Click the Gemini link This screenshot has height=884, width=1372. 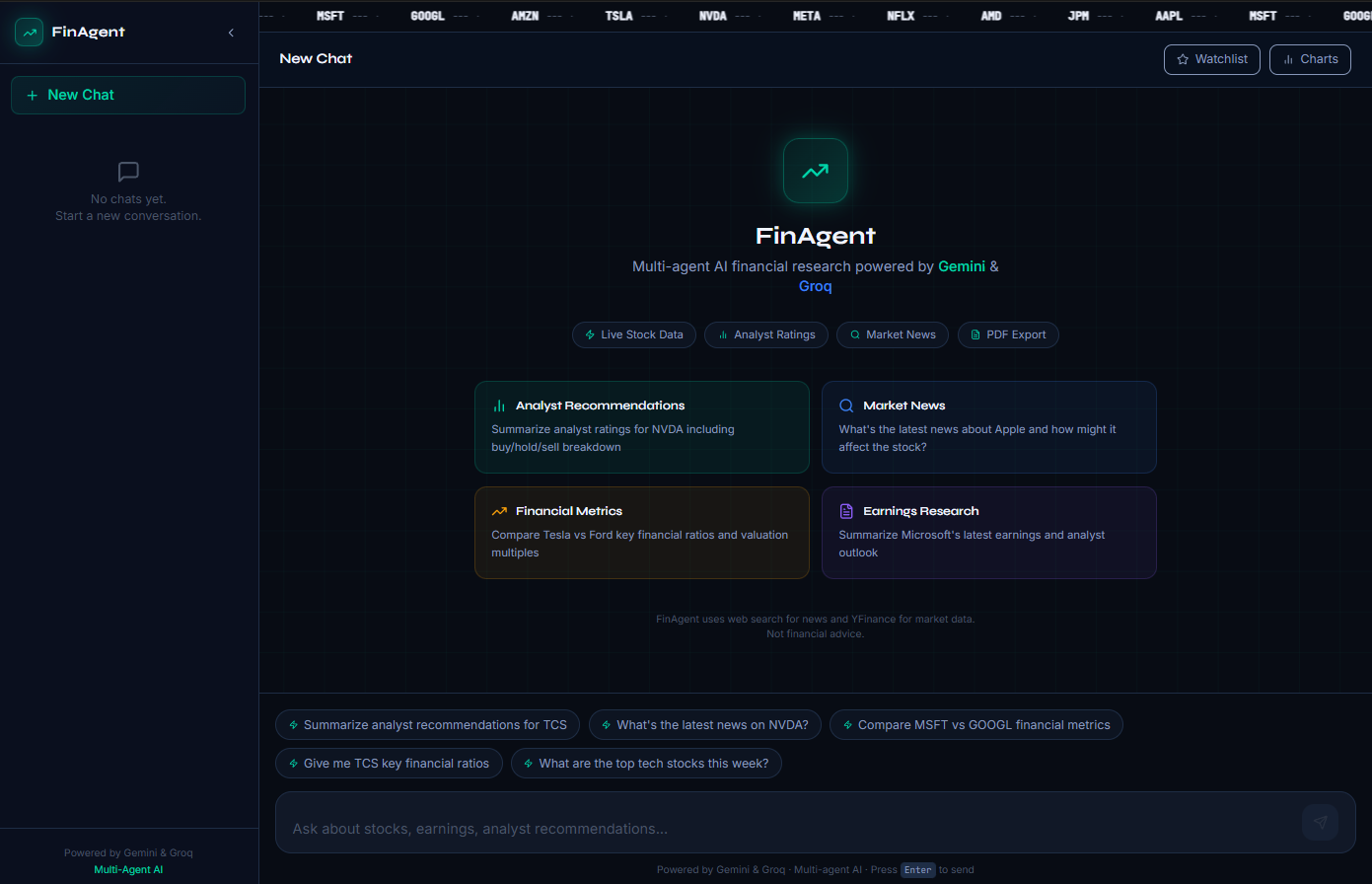coord(962,266)
